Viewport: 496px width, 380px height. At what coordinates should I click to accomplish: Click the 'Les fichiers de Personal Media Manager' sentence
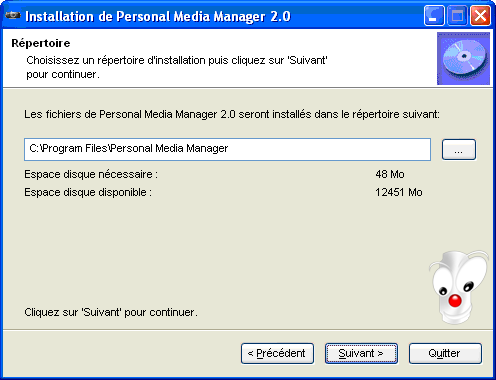pos(232,114)
